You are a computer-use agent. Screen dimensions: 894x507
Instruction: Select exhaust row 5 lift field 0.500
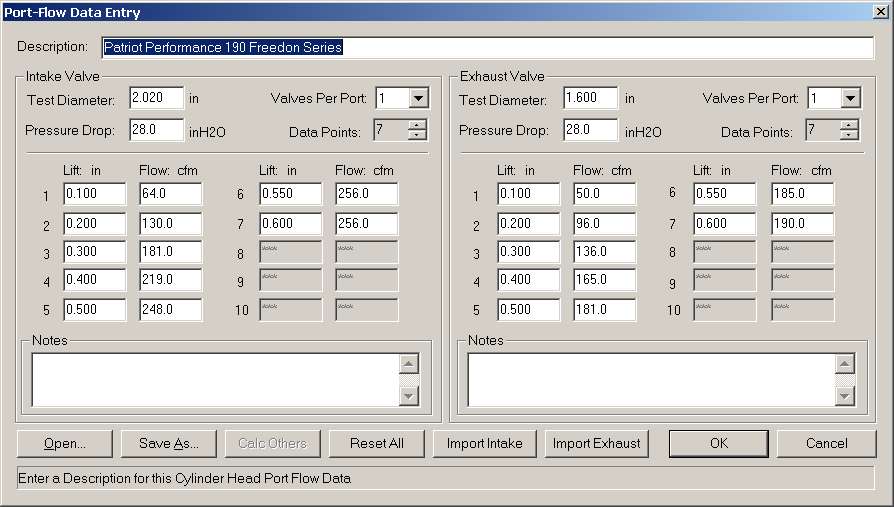click(529, 310)
